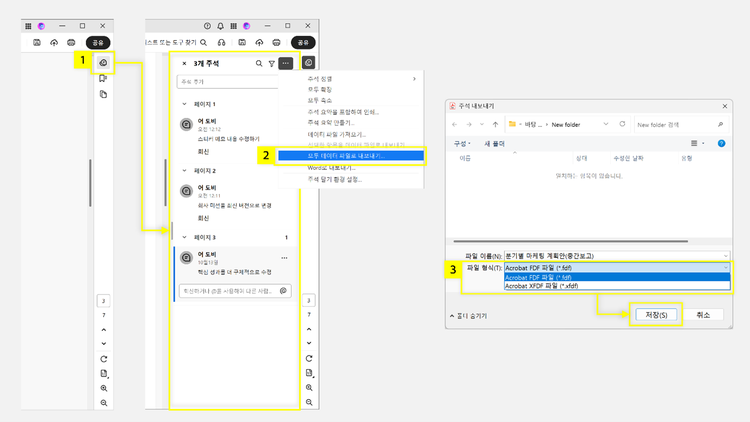Collapse 페이지 1 comment group
Screen dimensions: 750x422
[185, 104]
